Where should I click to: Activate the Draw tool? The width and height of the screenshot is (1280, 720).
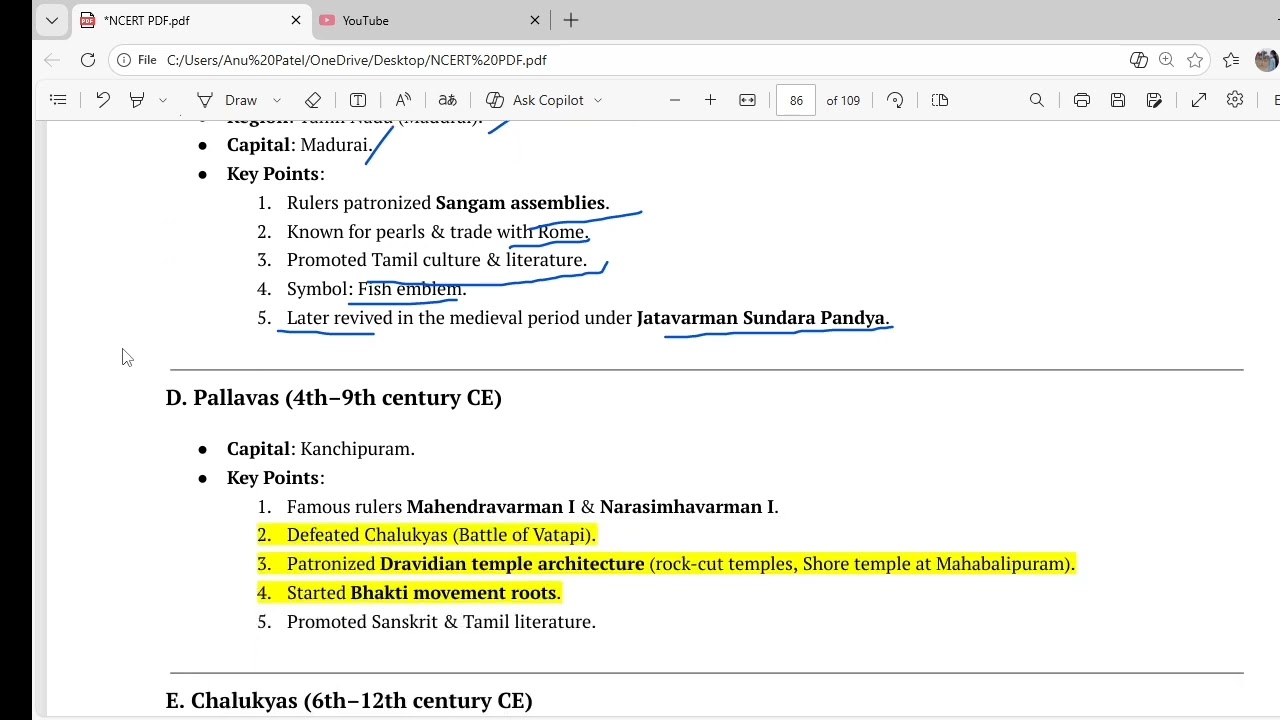pos(228,100)
